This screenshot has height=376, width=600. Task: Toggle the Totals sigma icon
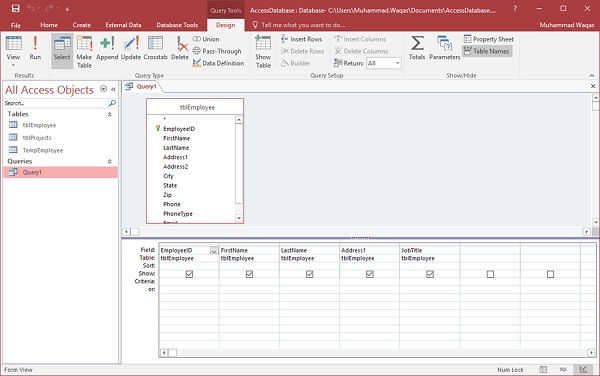[x=417, y=48]
